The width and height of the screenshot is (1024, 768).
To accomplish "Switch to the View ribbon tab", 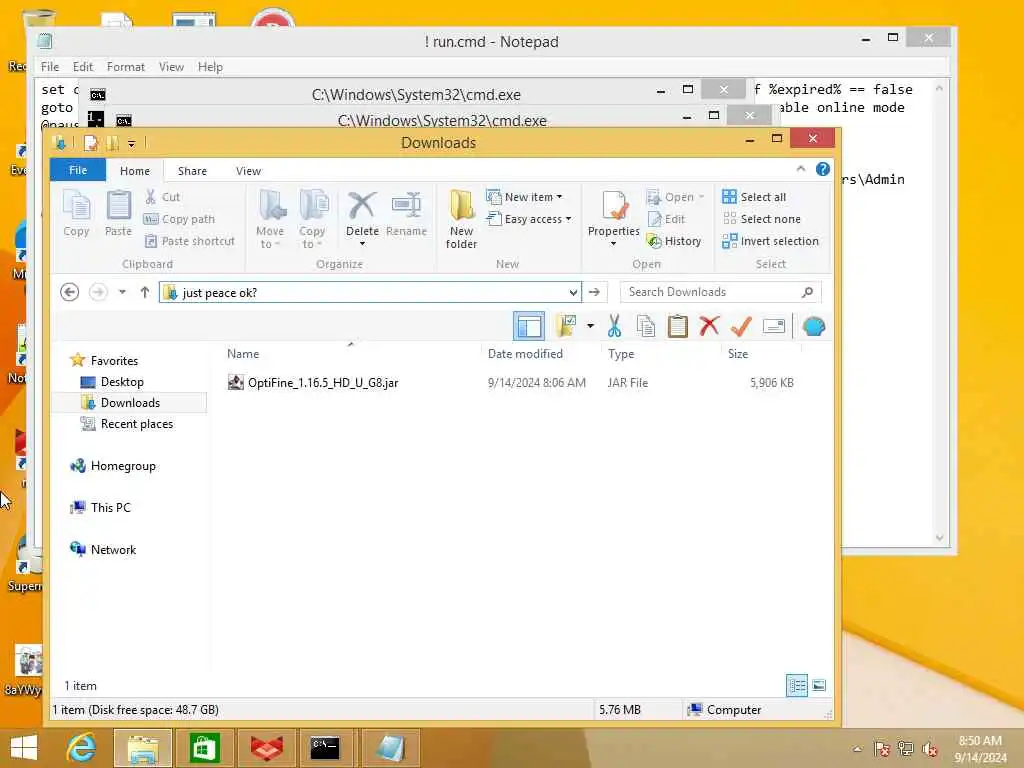I will 248,170.
